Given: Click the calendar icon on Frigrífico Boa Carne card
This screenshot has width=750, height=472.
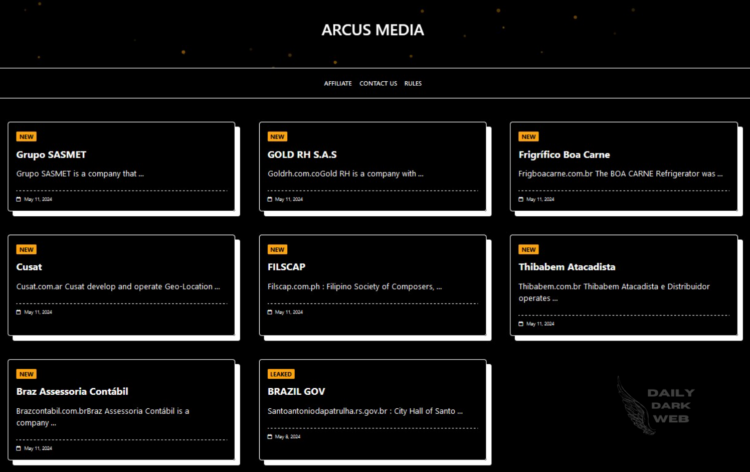Looking at the screenshot, I should pos(521,199).
